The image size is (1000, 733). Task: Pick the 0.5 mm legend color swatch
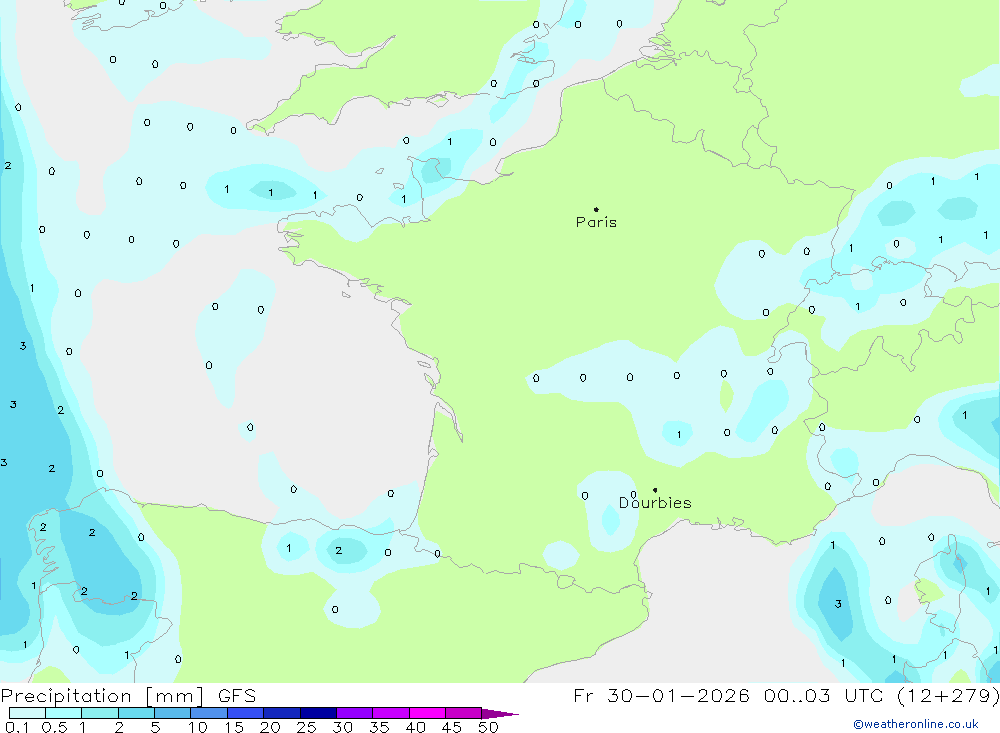click(64, 713)
